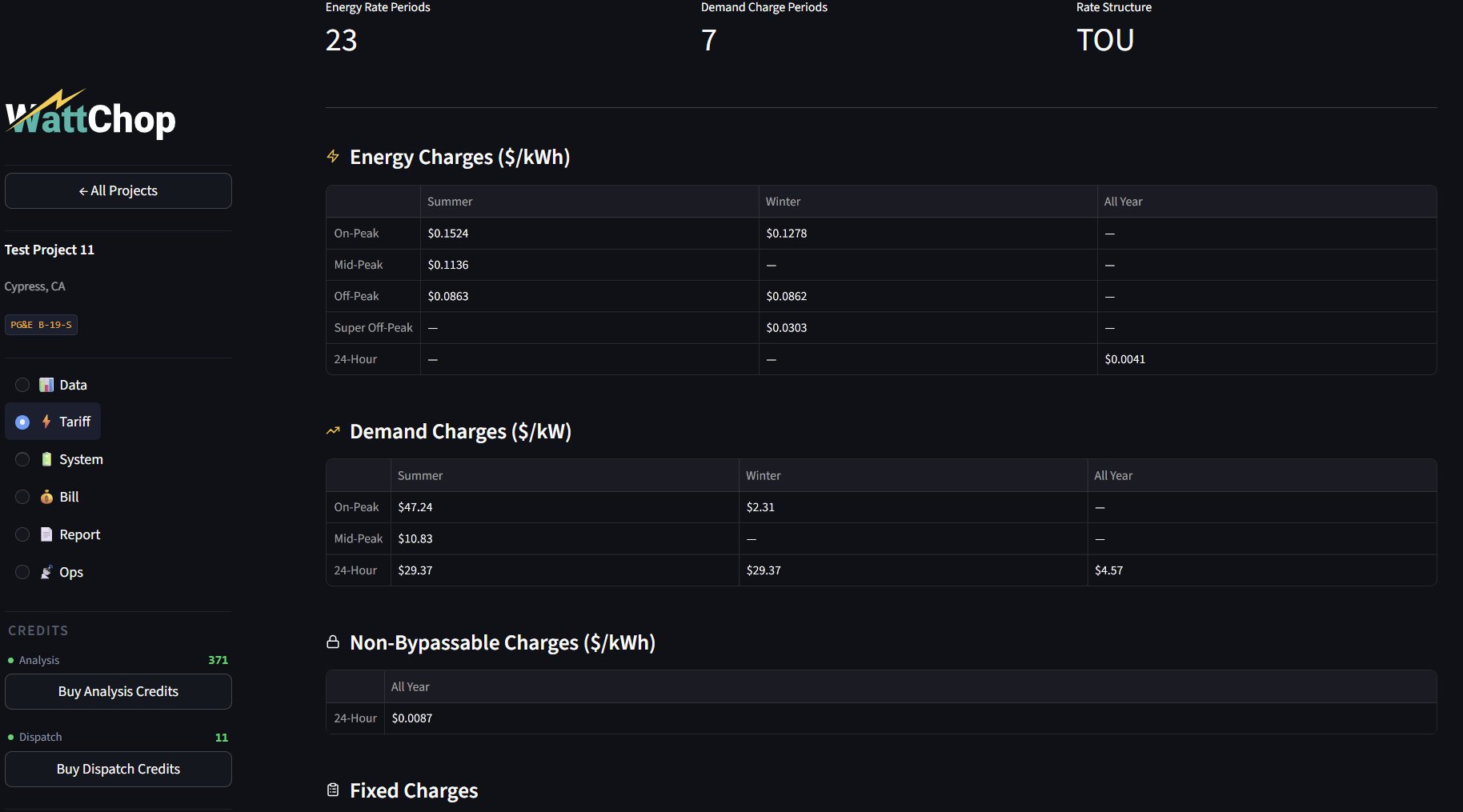The height and width of the screenshot is (812, 1463).
Task: Click the Buy Analysis Credits button
Action: [x=118, y=691]
